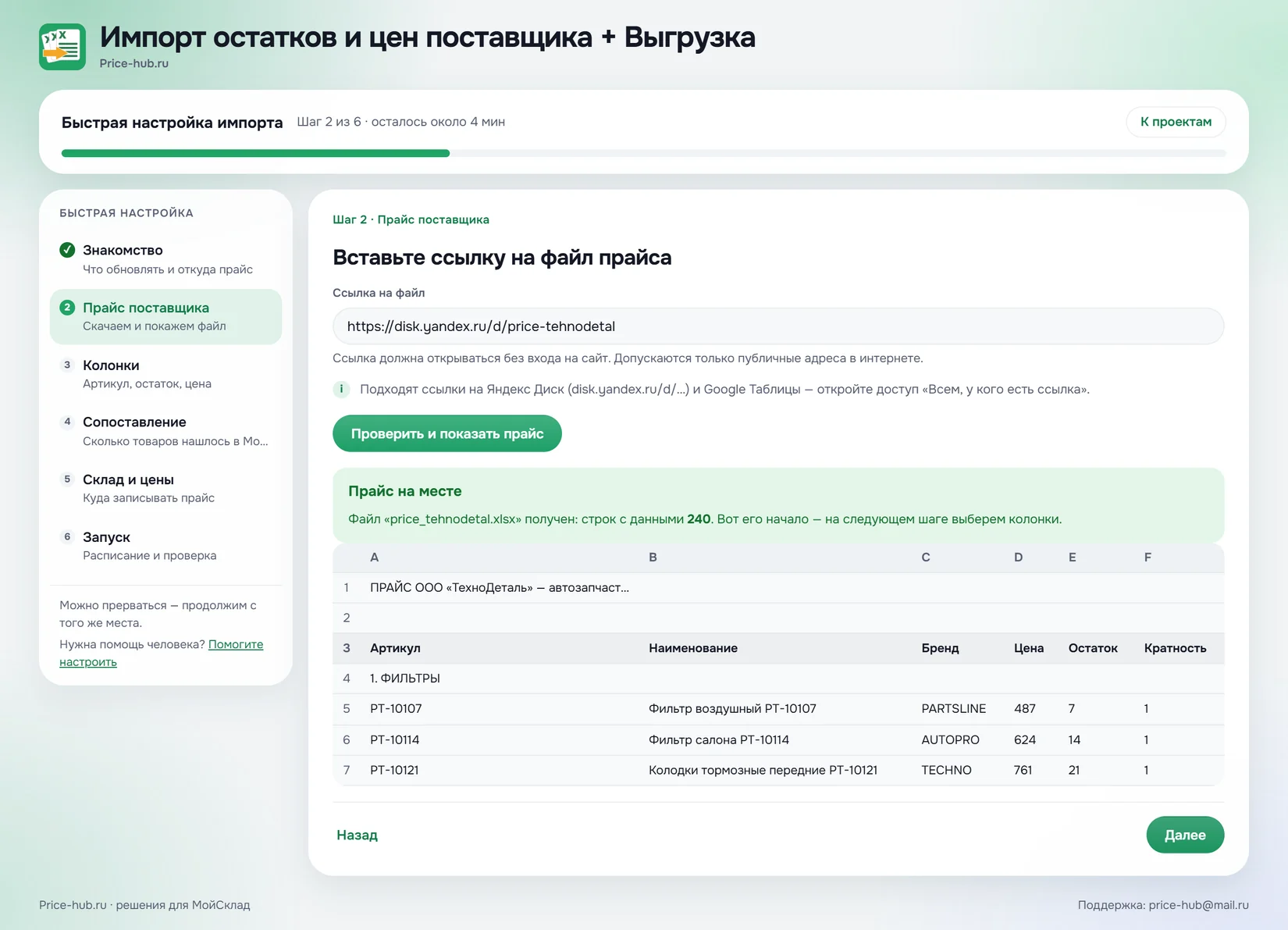Open the Сопоставление step
Screen dimensions: 1288x930
pyautogui.click(x=165, y=431)
